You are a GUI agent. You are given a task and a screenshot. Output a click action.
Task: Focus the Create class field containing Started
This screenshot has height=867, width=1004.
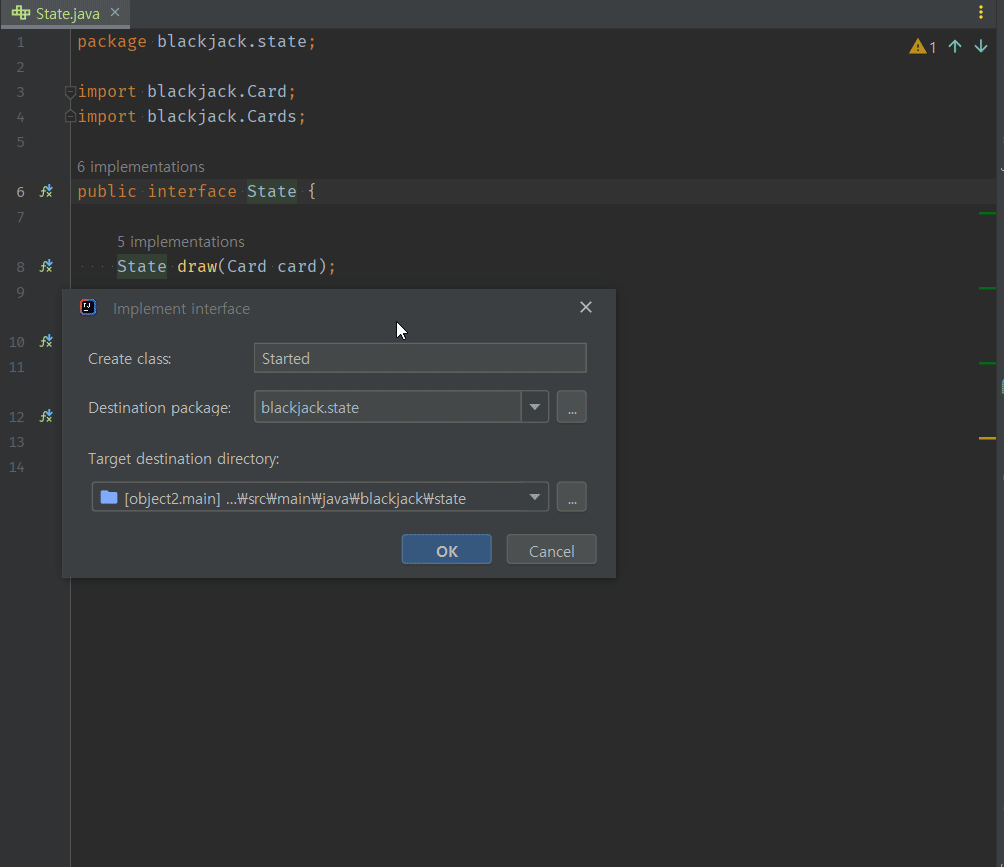coord(420,358)
